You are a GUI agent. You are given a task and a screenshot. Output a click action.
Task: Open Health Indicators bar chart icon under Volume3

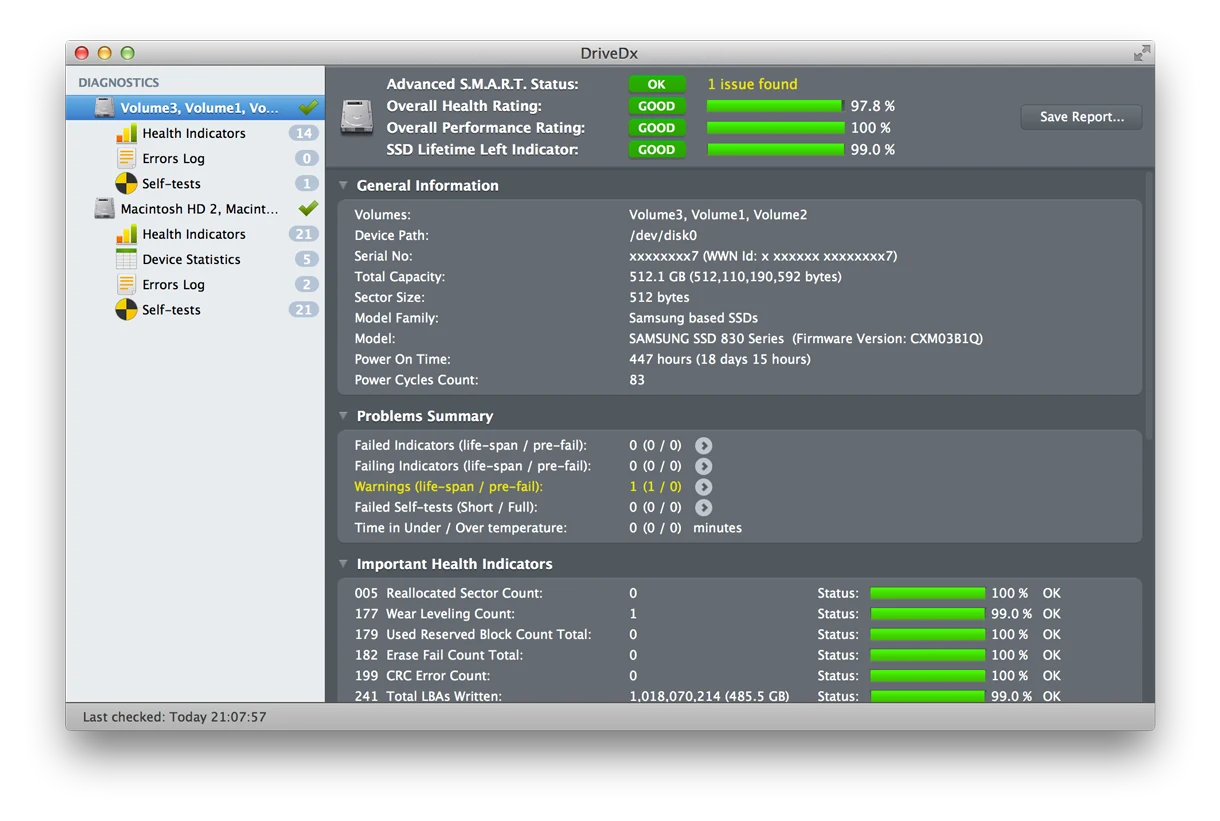pos(126,133)
